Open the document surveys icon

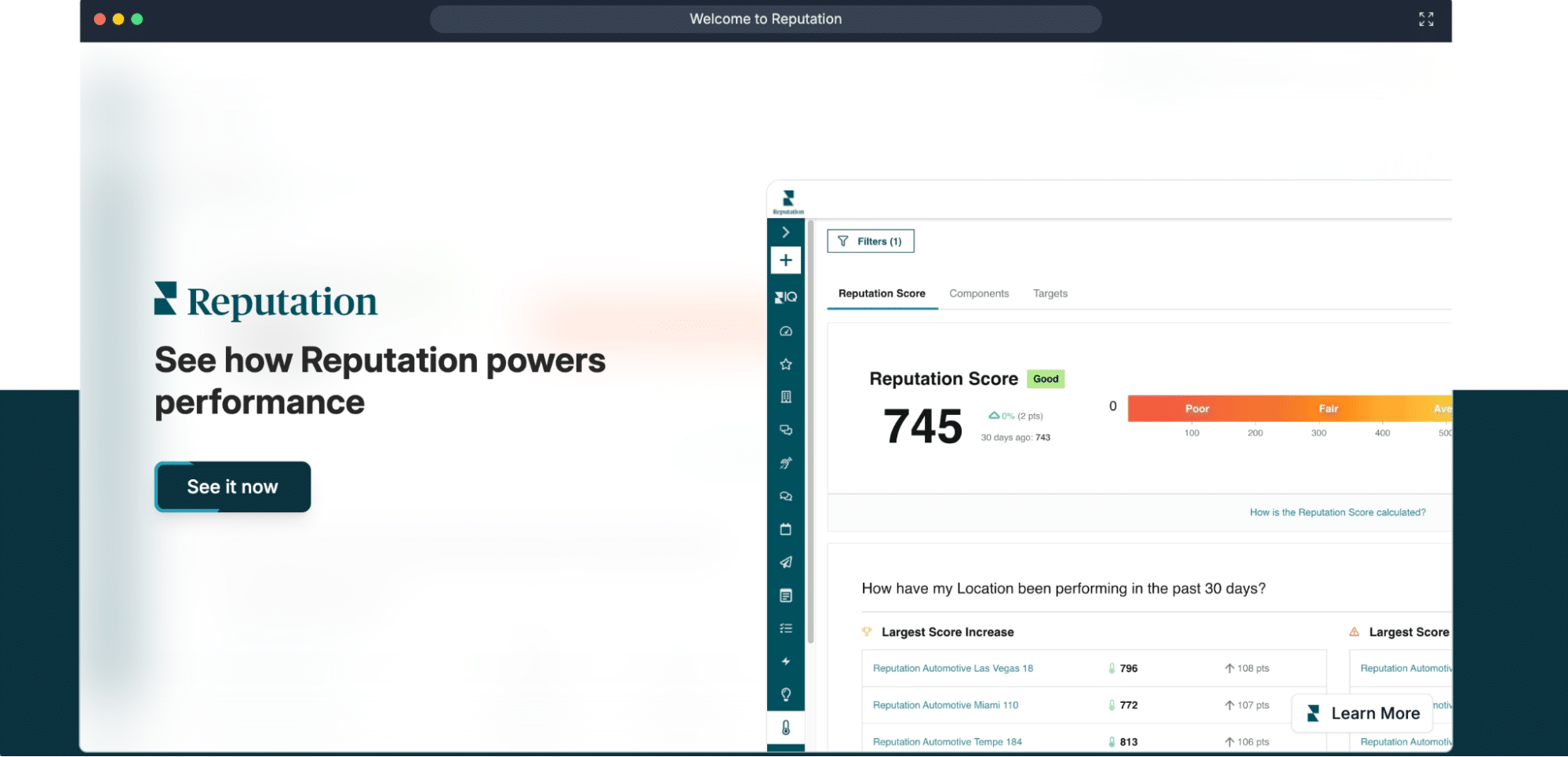pos(785,595)
